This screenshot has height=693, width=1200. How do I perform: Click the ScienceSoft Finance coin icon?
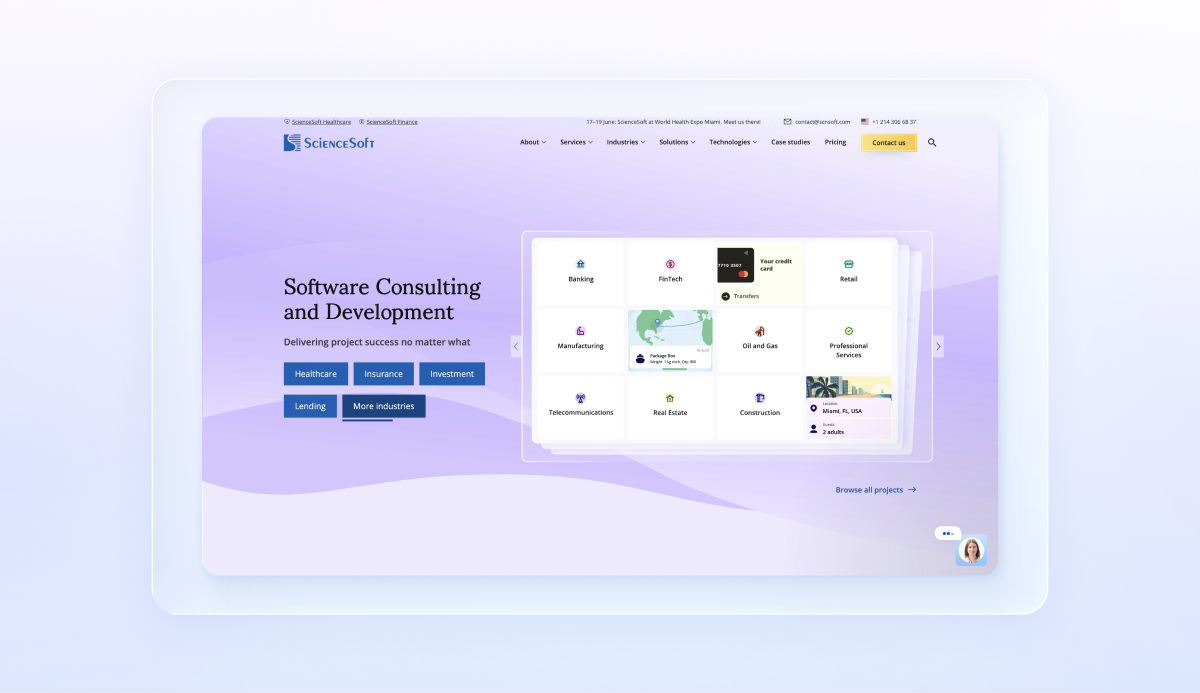pos(362,122)
